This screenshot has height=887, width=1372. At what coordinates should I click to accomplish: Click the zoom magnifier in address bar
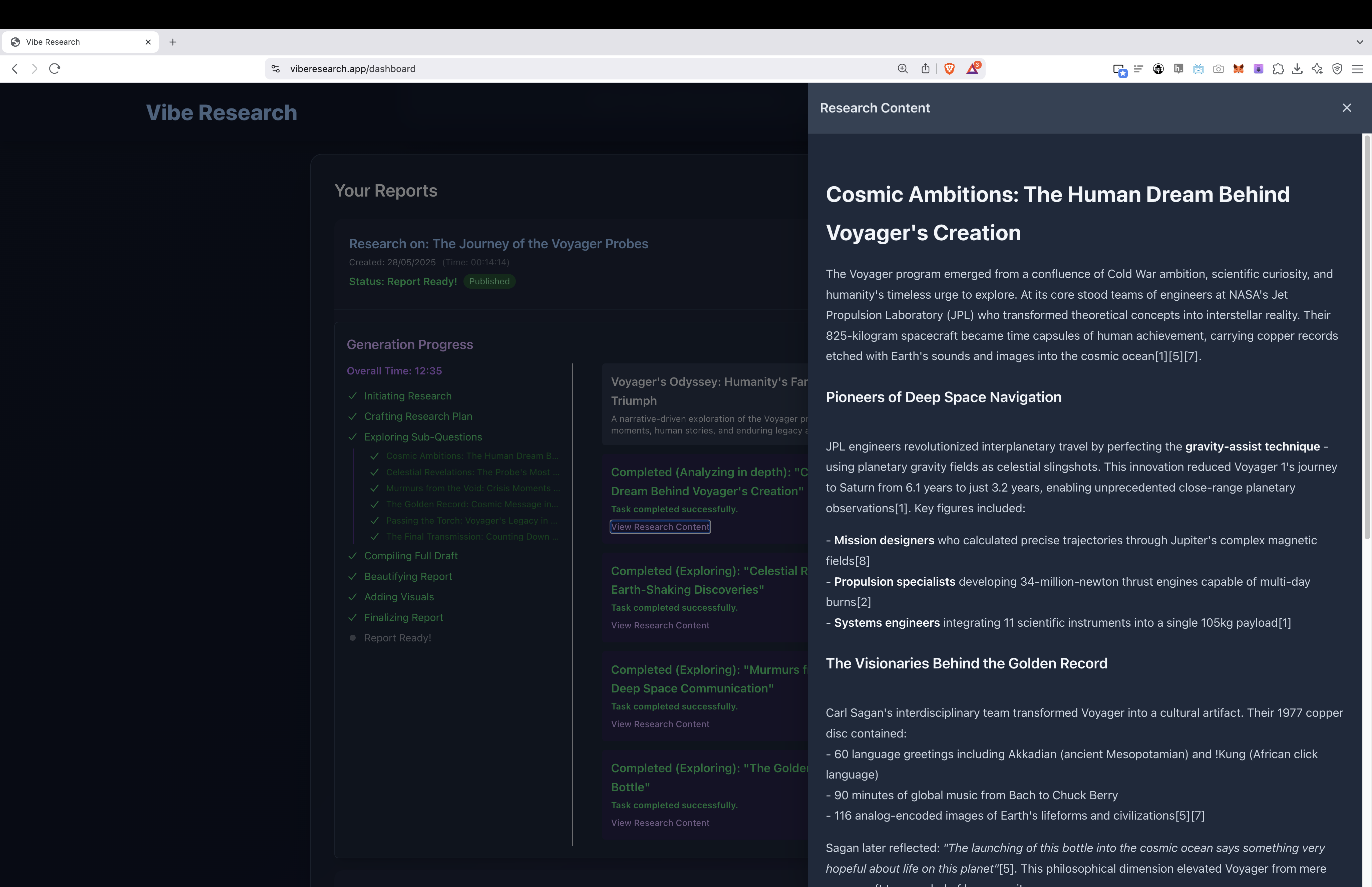[x=903, y=68]
